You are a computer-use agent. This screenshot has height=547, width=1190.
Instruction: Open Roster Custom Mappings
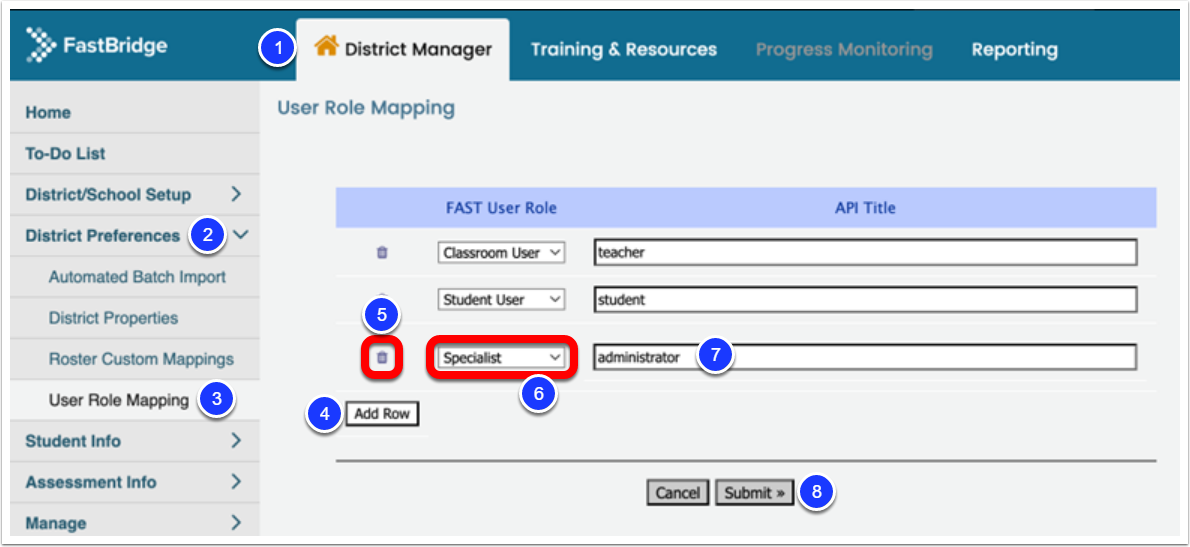[141, 359]
